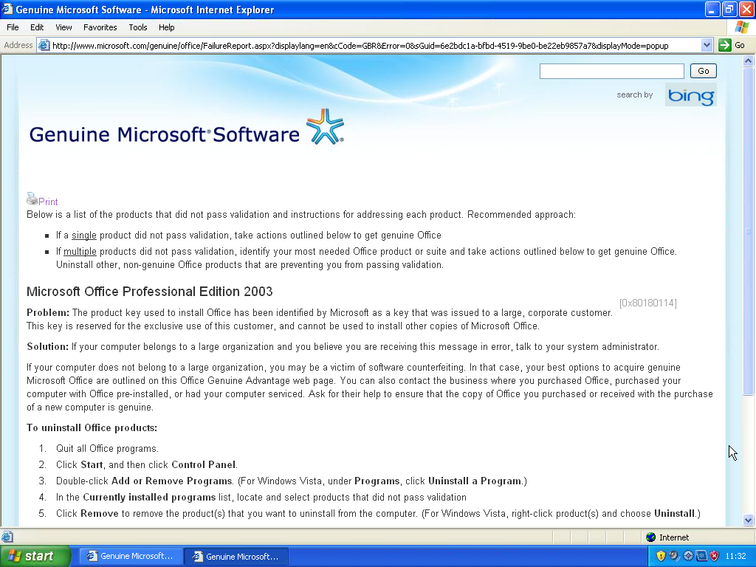Click the blue monitor tray icon
This screenshot has width=756, height=567.
click(x=702, y=556)
